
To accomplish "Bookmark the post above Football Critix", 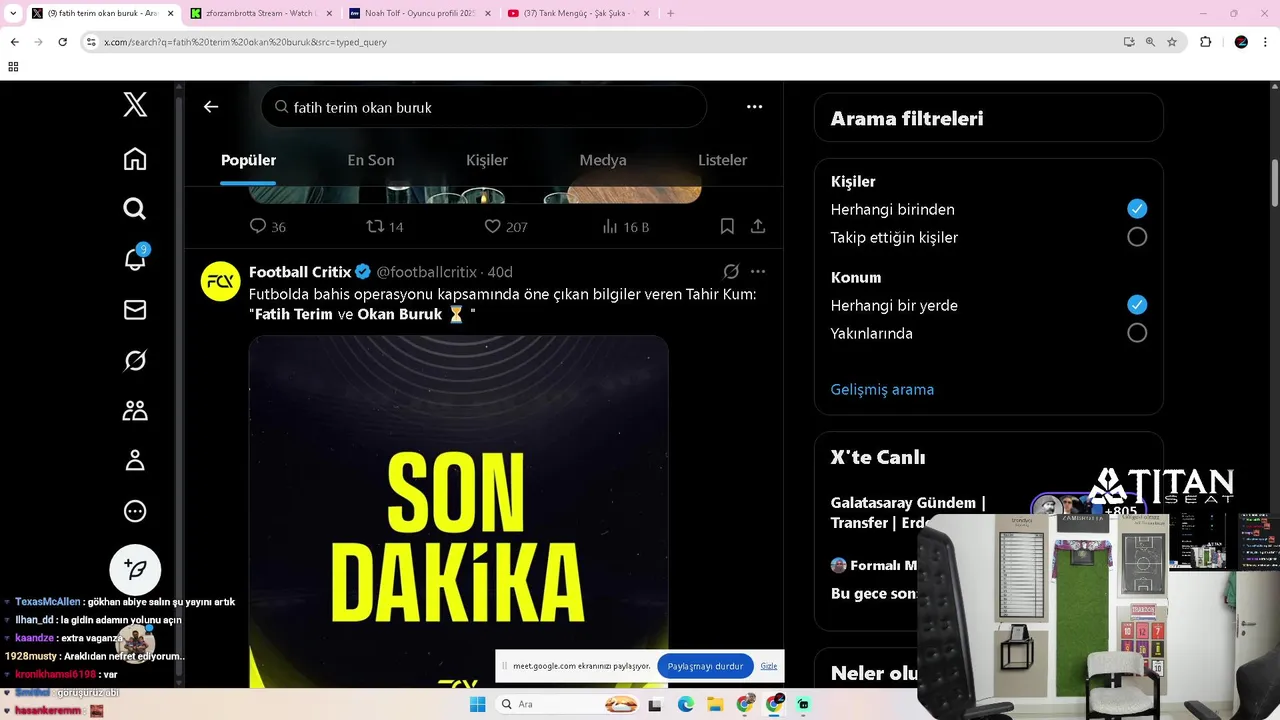I will point(727,227).
